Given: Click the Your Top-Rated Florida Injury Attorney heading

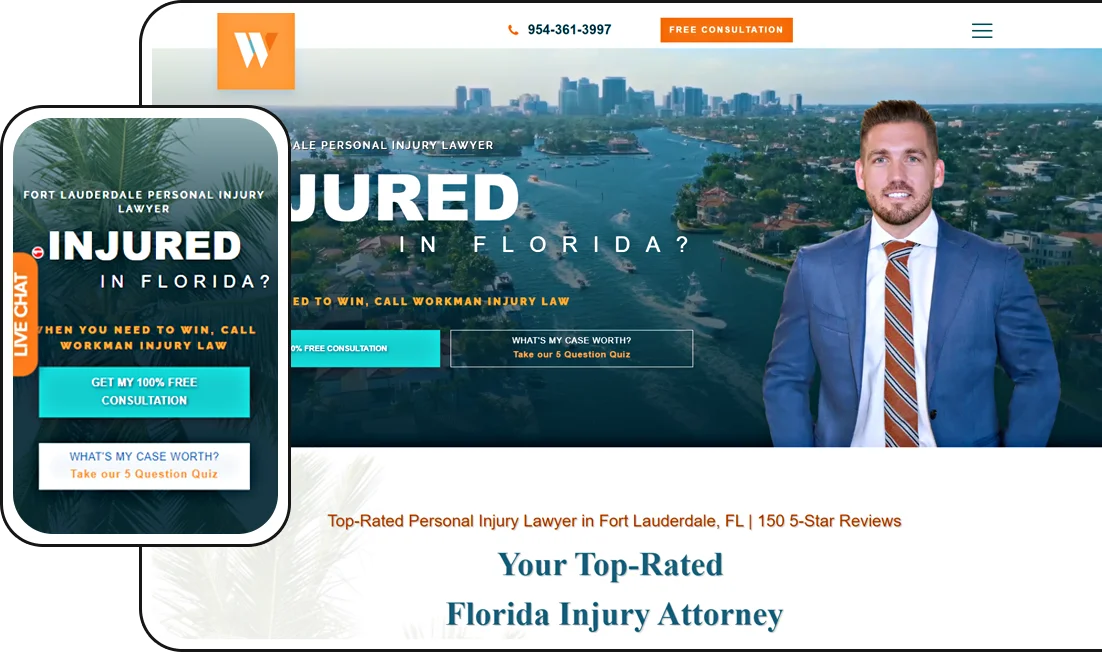Looking at the screenshot, I should [x=613, y=589].
